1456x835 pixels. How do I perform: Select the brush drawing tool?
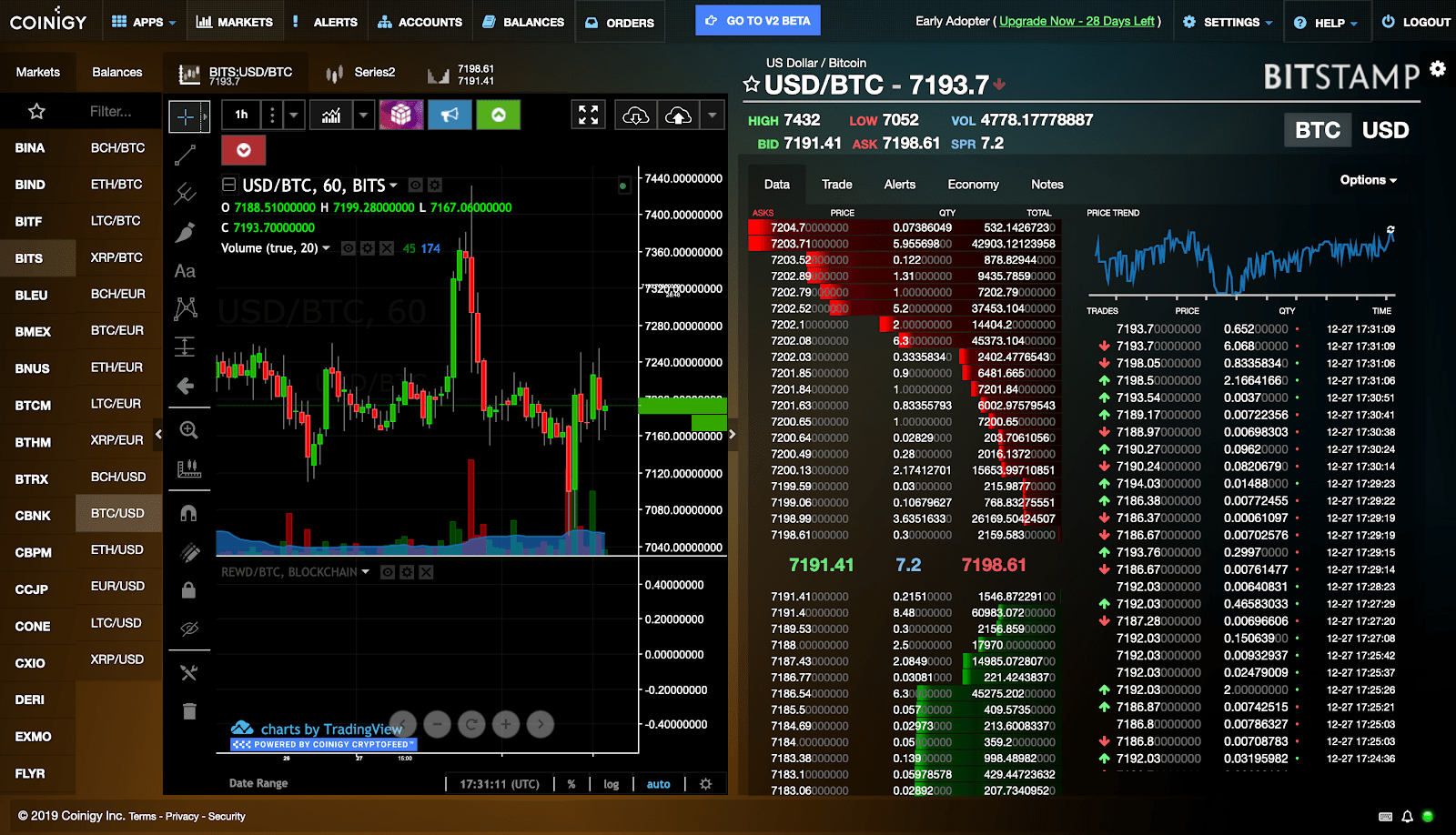coord(185,232)
